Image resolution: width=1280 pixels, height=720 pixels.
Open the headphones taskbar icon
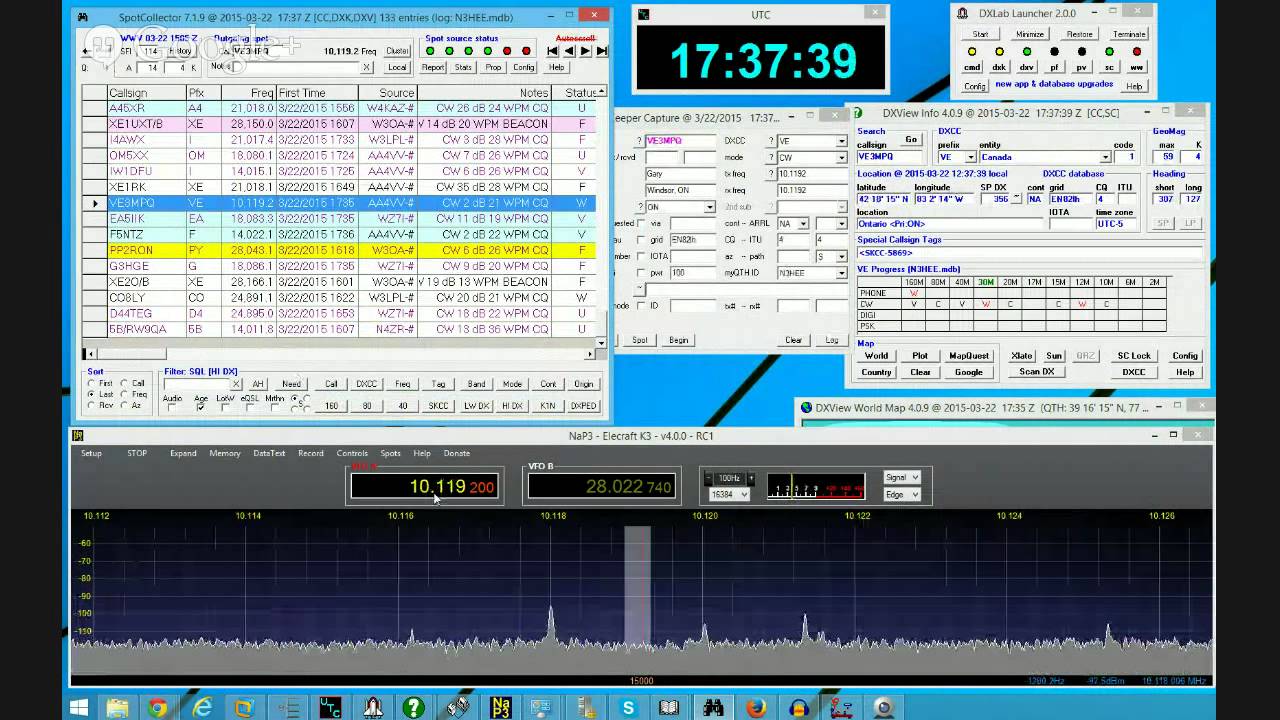(799, 708)
